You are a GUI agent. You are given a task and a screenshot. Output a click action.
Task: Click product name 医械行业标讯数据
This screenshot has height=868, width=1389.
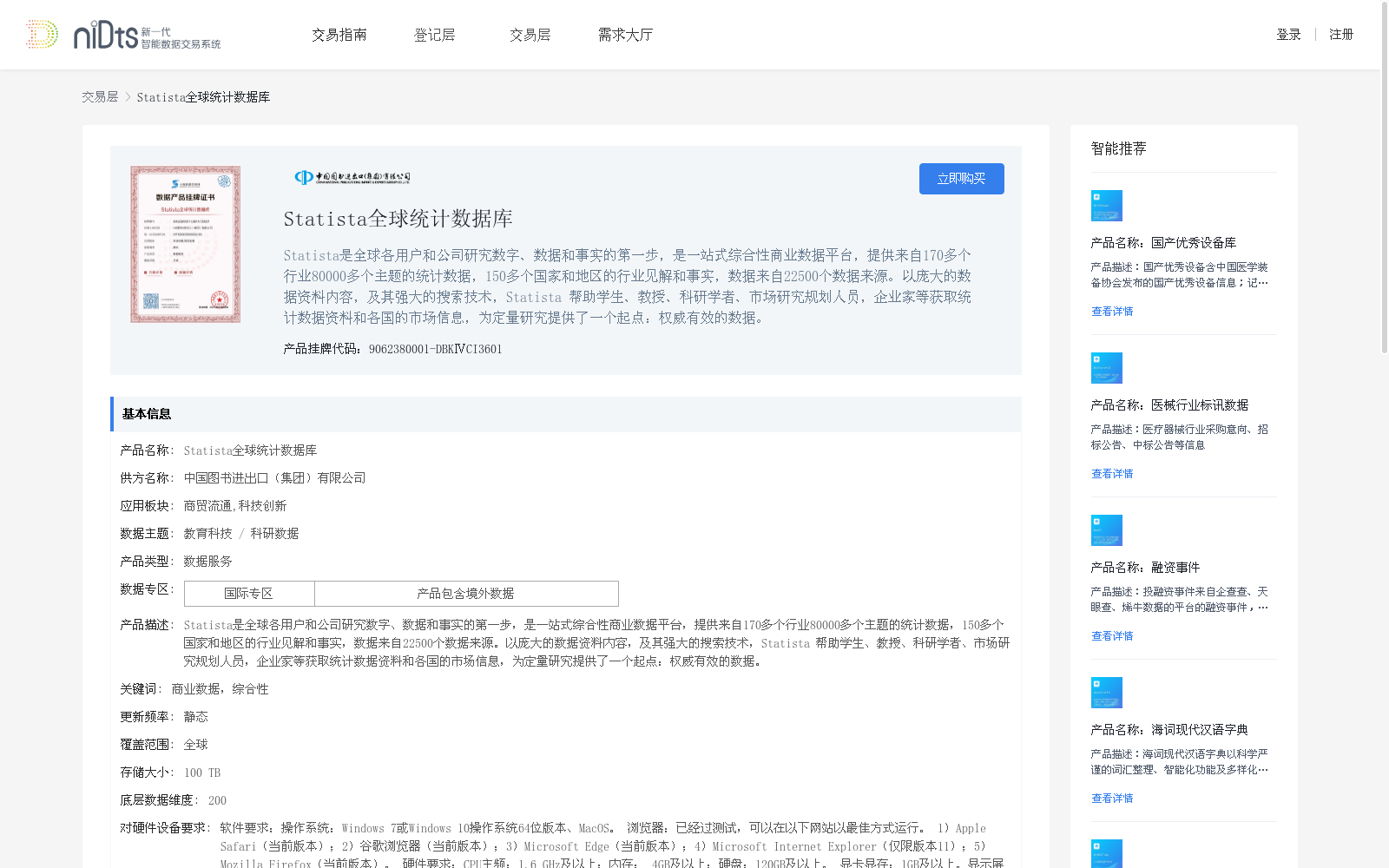pos(1200,405)
